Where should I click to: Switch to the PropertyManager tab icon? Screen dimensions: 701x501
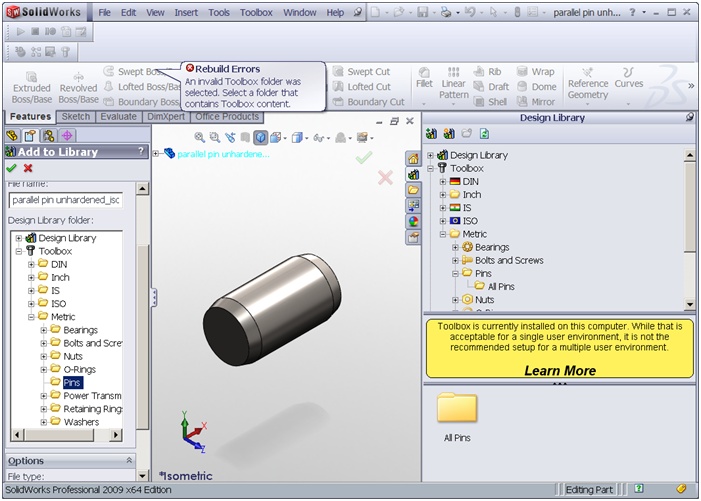tap(30, 135)
